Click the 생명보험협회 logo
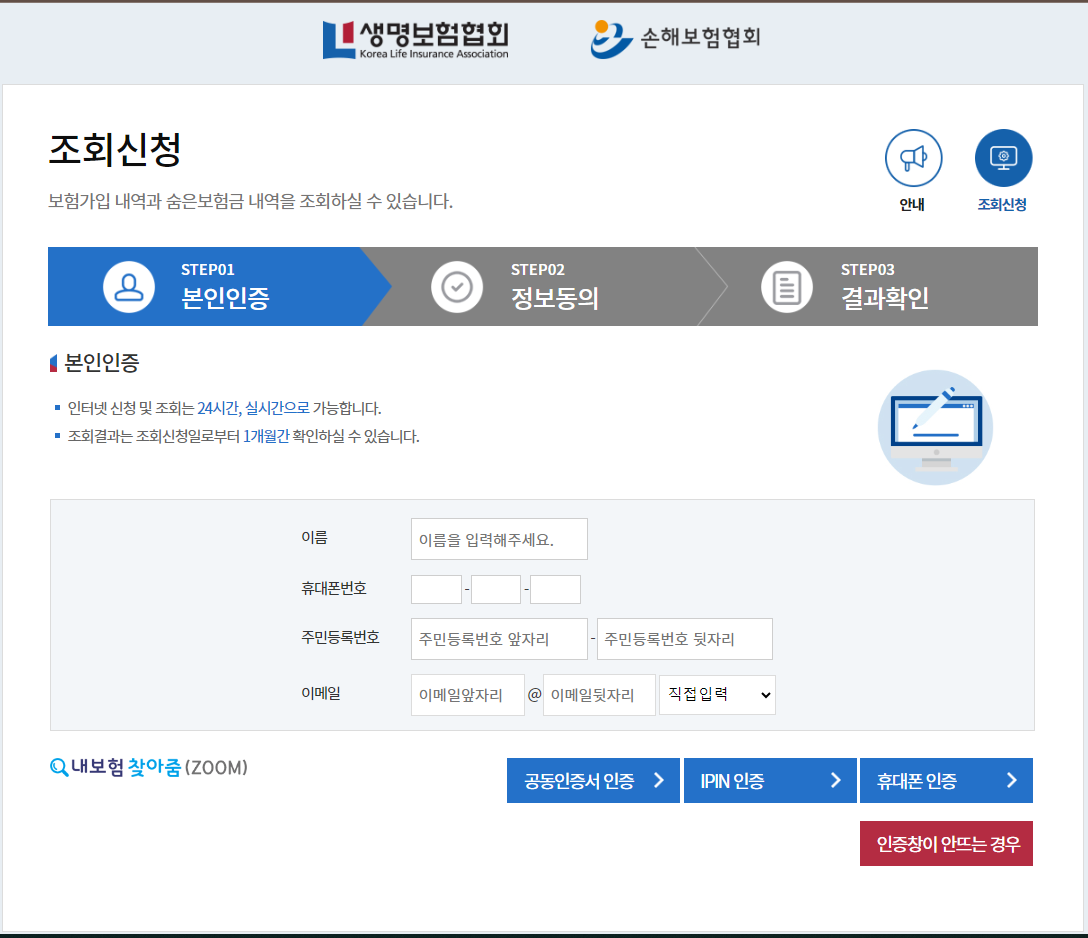This screenshot has width=1088, height=938. tap(415, 41)
